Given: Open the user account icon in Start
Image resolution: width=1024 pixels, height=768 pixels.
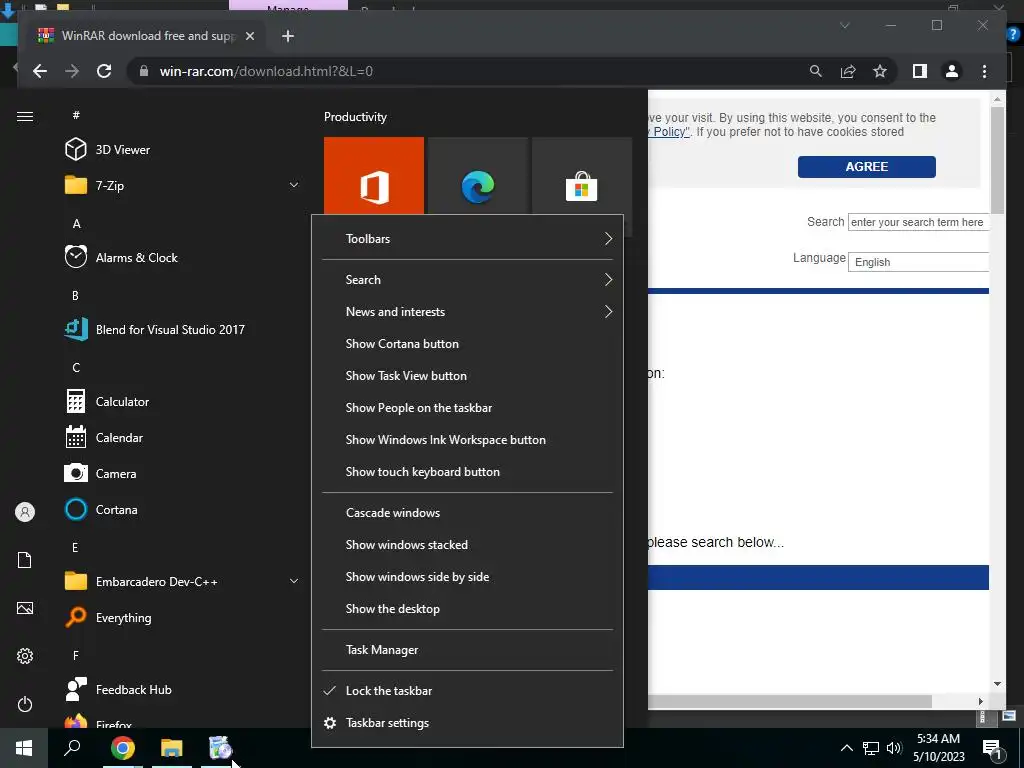Looking at the screenshot, I should (x=25, y=512).
